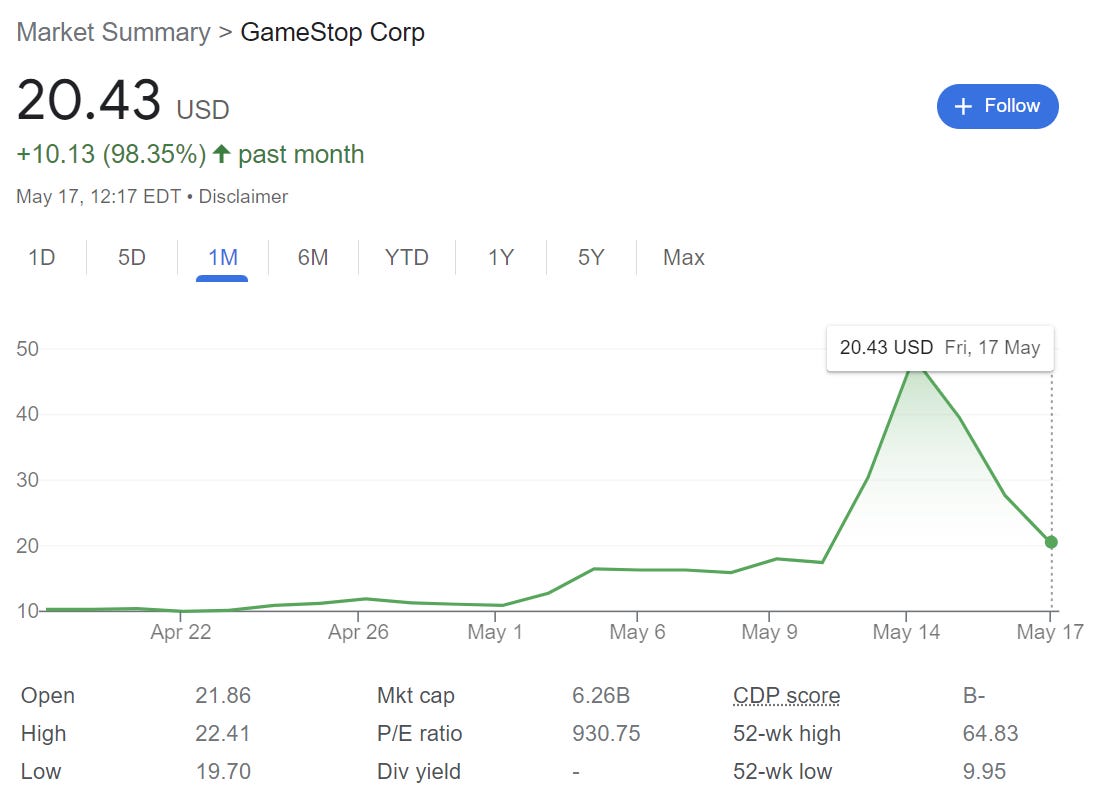Screen dimensions: 1096x793
Task: Open the Disclaimer link
Action: pos(243,197)
